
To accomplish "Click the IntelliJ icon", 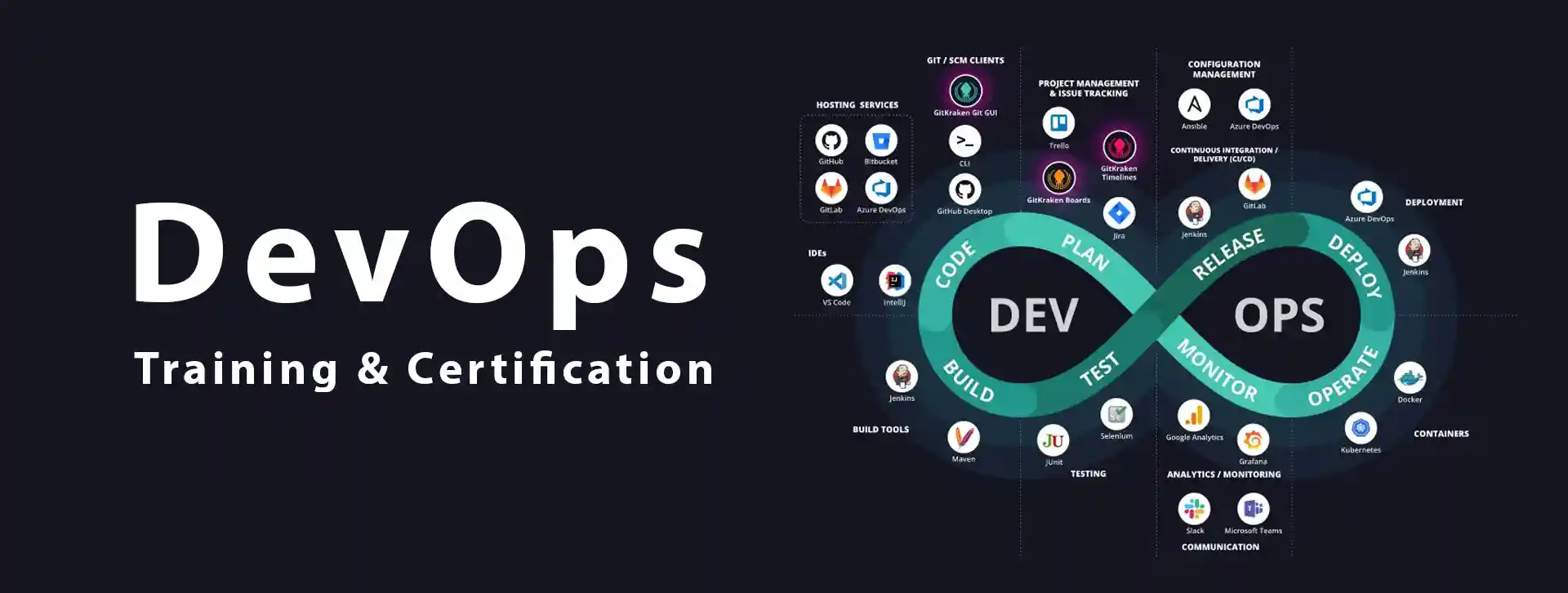I will pos(894,281).
